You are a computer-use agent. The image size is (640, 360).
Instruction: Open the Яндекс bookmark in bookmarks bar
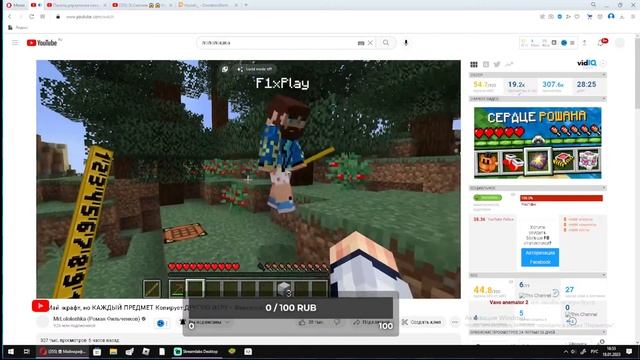pos(18,27)
